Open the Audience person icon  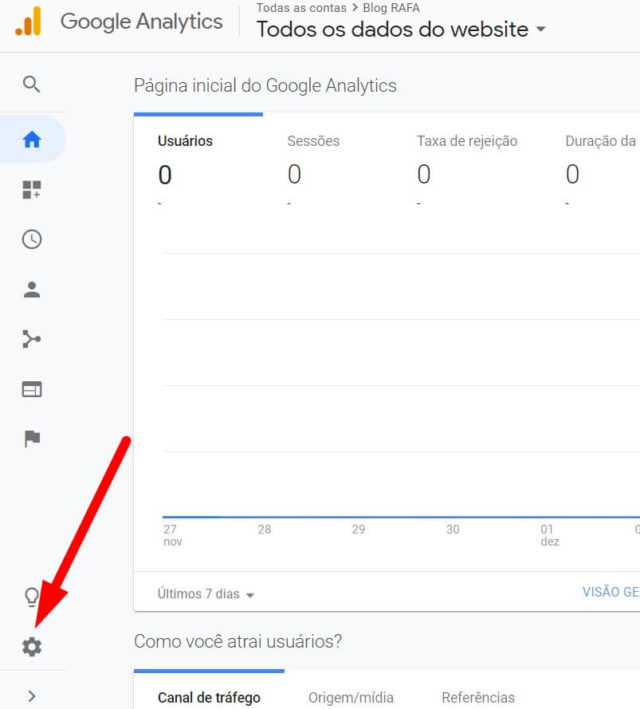pos(32,289)
